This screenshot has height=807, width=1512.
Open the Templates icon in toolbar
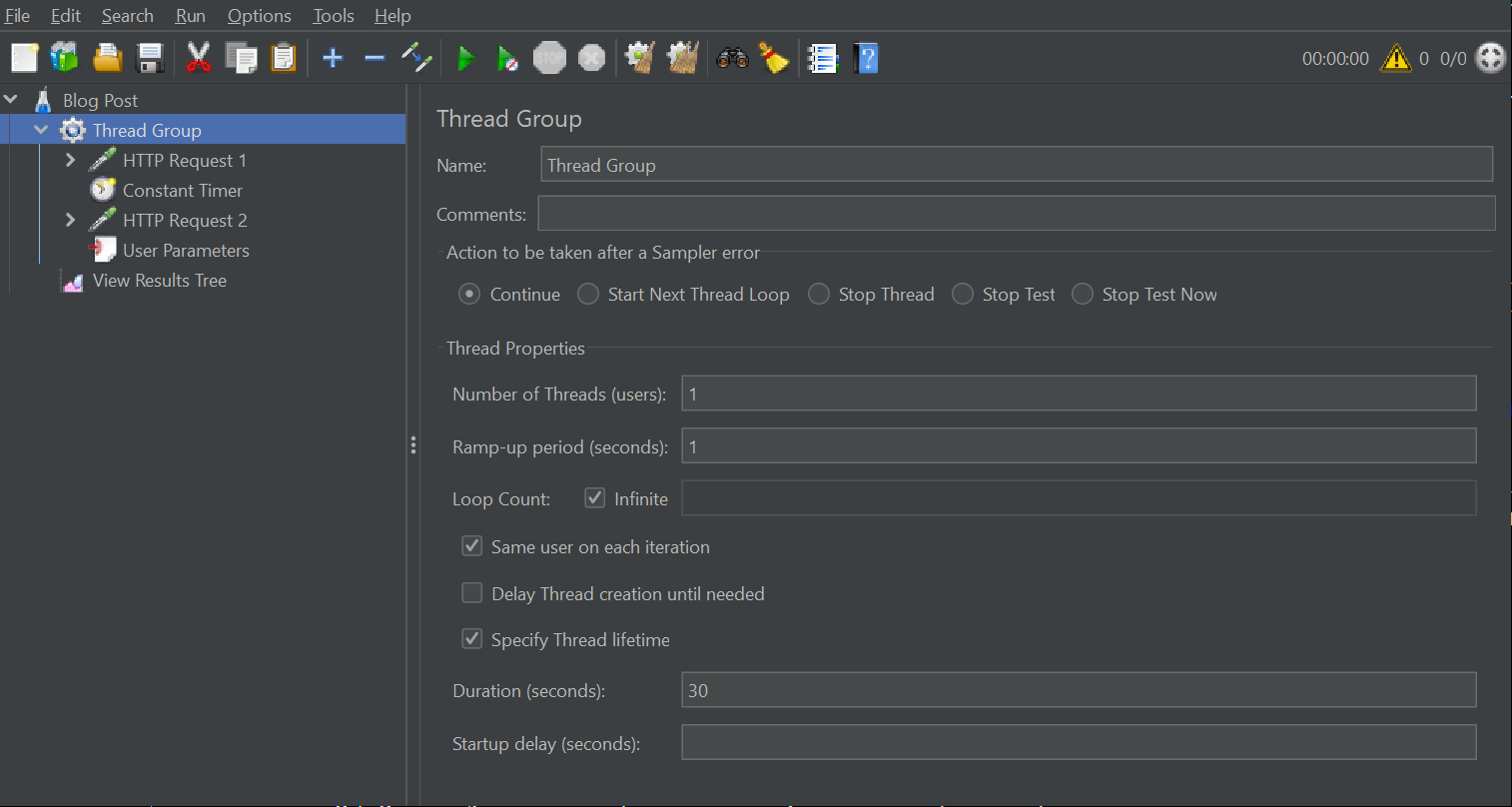[x=65, y=58]
